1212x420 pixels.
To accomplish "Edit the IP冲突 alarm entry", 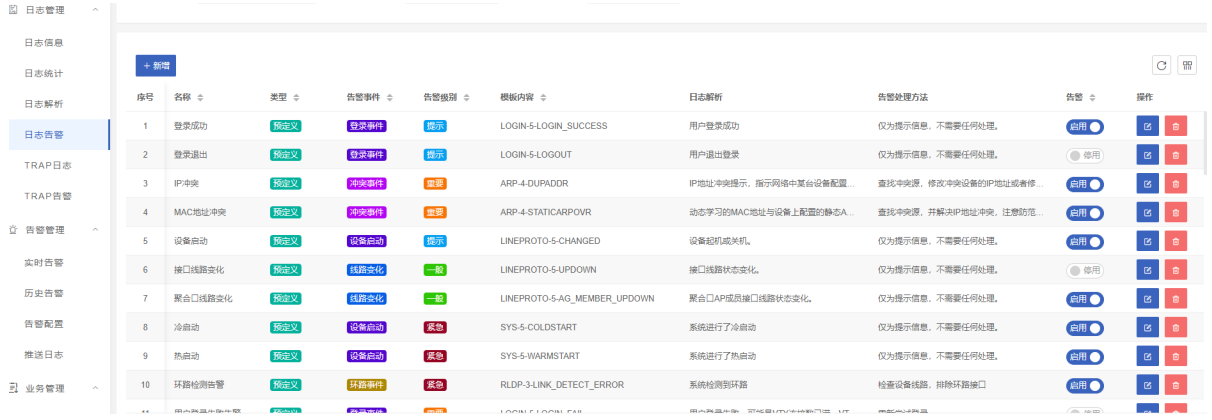I will 1147,184.
